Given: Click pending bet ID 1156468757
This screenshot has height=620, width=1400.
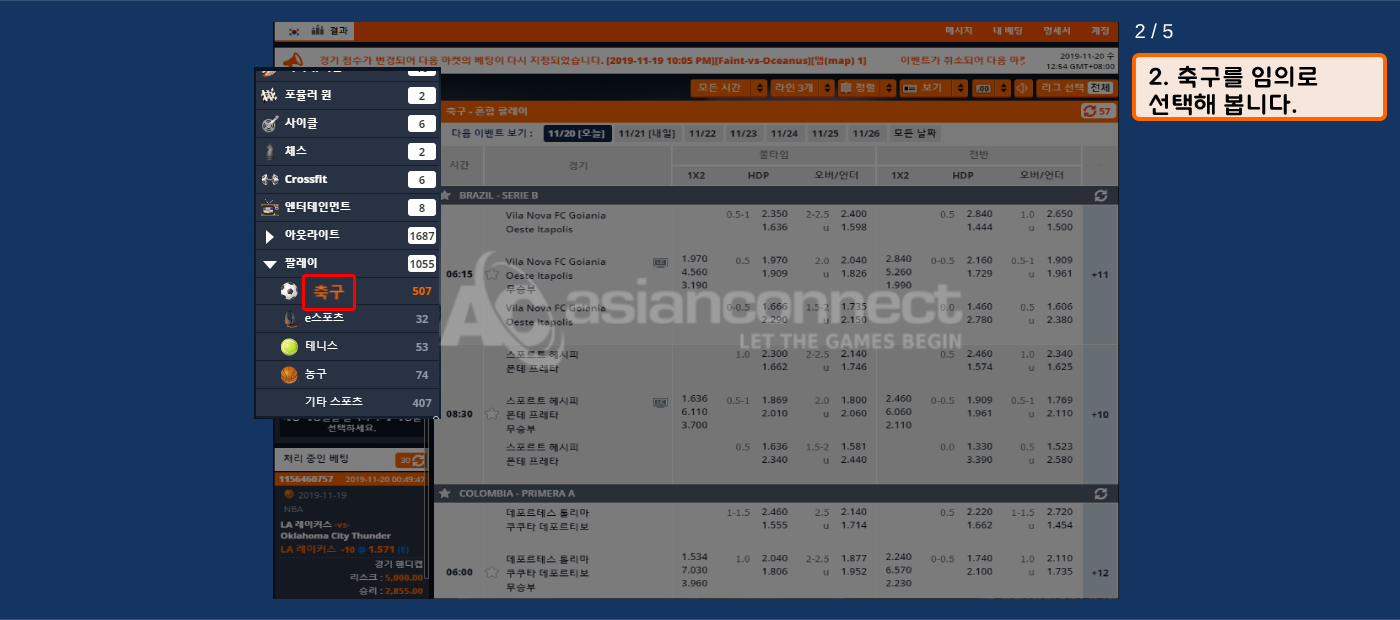Looking at the screenshot, I should (306, 480).
